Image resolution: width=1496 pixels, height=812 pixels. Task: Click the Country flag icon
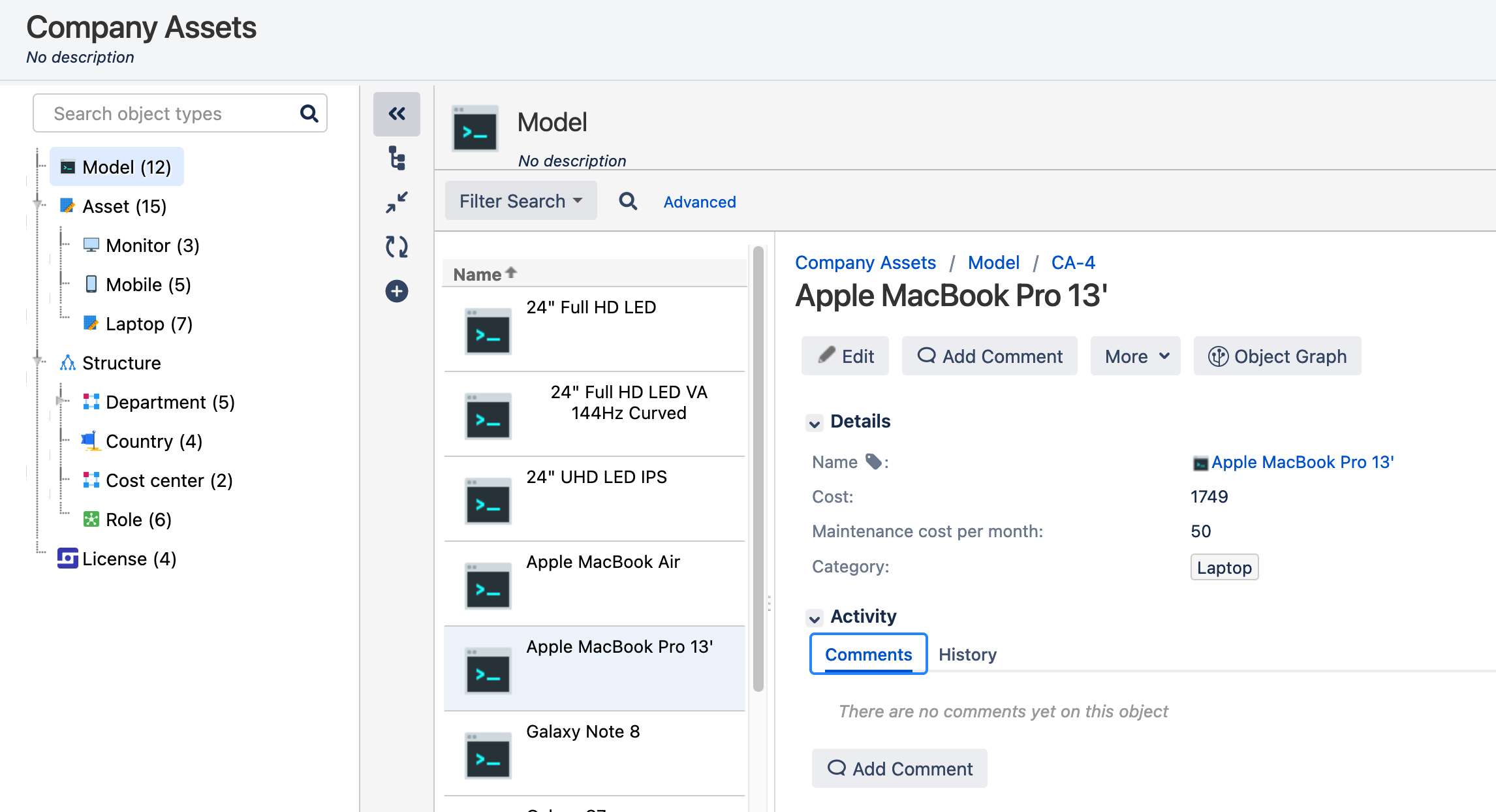[91, 441]
